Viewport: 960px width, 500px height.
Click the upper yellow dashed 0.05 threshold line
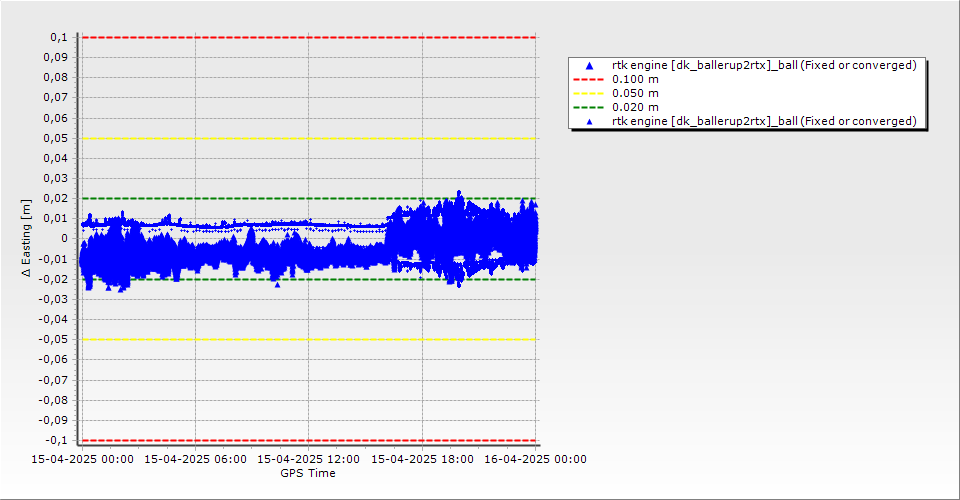[x=309, y=138]
